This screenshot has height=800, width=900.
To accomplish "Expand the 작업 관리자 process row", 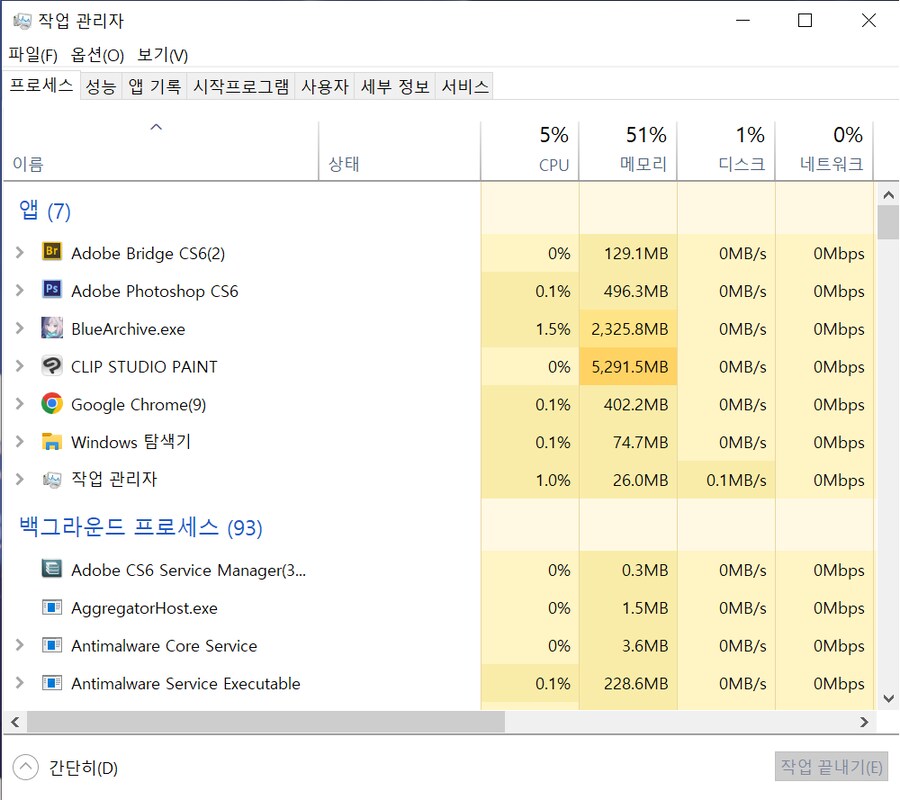I will [x=20, y=479].
